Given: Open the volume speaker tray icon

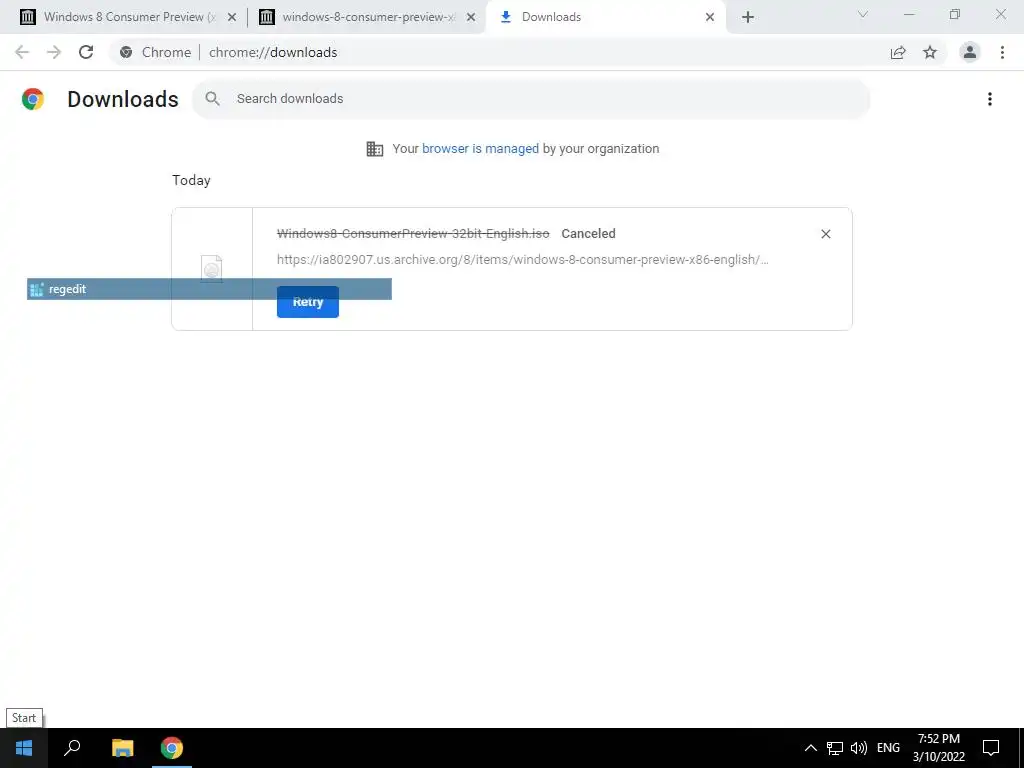Looking at the screenshot, I should (x=859, y=748).
